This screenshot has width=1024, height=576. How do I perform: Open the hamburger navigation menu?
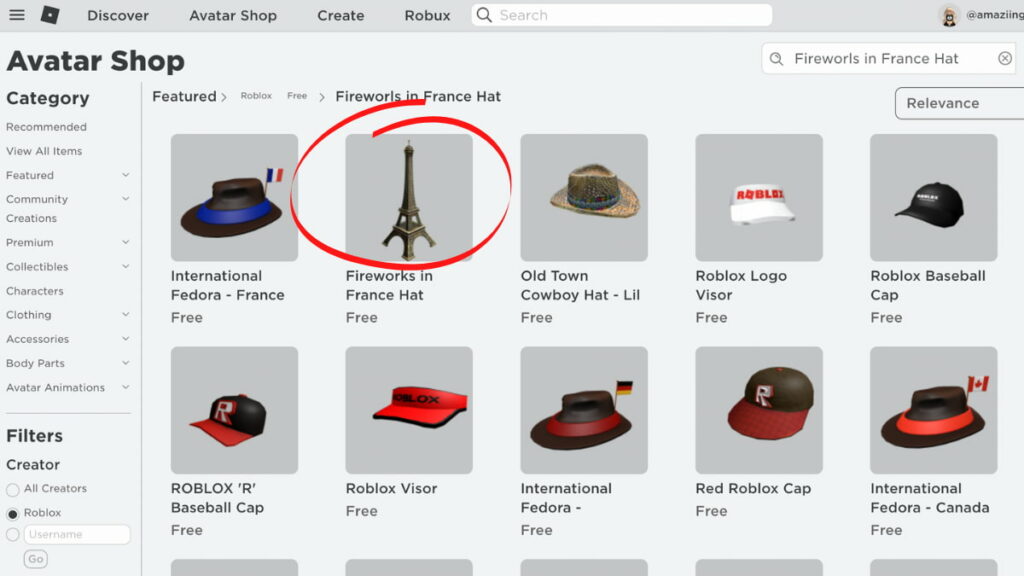[16, 14]
